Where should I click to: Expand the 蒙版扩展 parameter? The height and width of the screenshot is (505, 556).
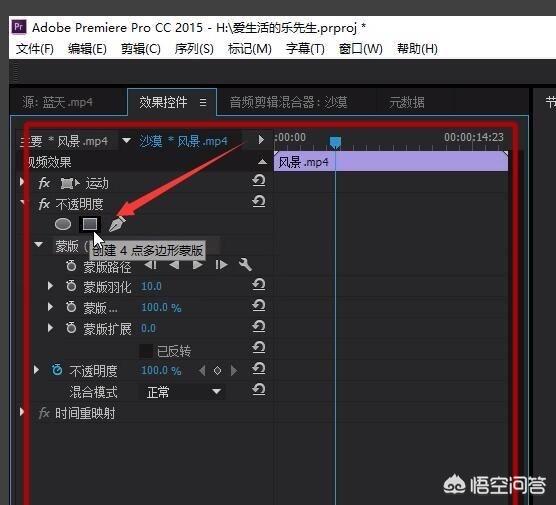pyautogui.click(x=51, y=328)
